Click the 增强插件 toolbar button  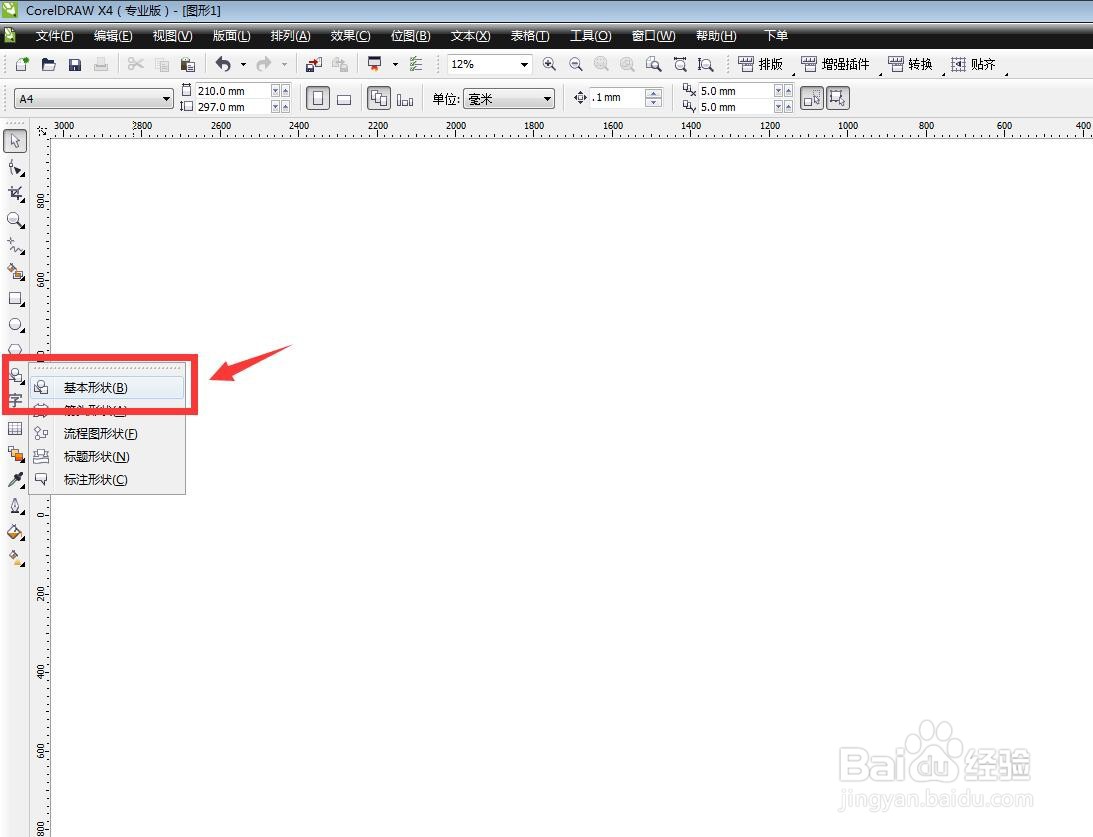click(x=835, y=64)
